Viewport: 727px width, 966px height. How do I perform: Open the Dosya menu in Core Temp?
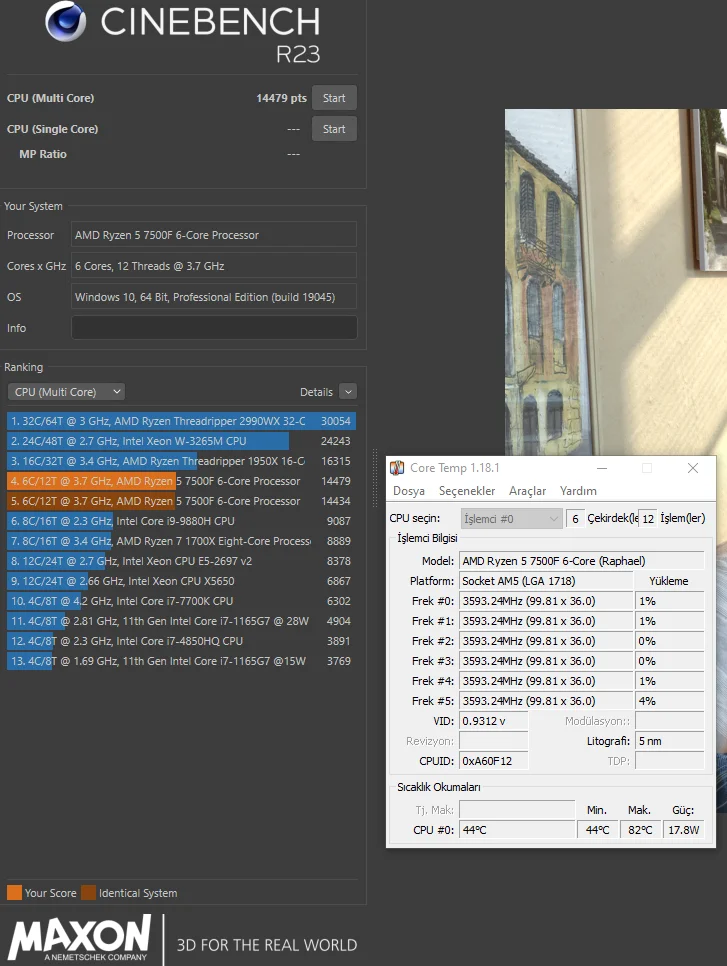click(x=409, y=491)
